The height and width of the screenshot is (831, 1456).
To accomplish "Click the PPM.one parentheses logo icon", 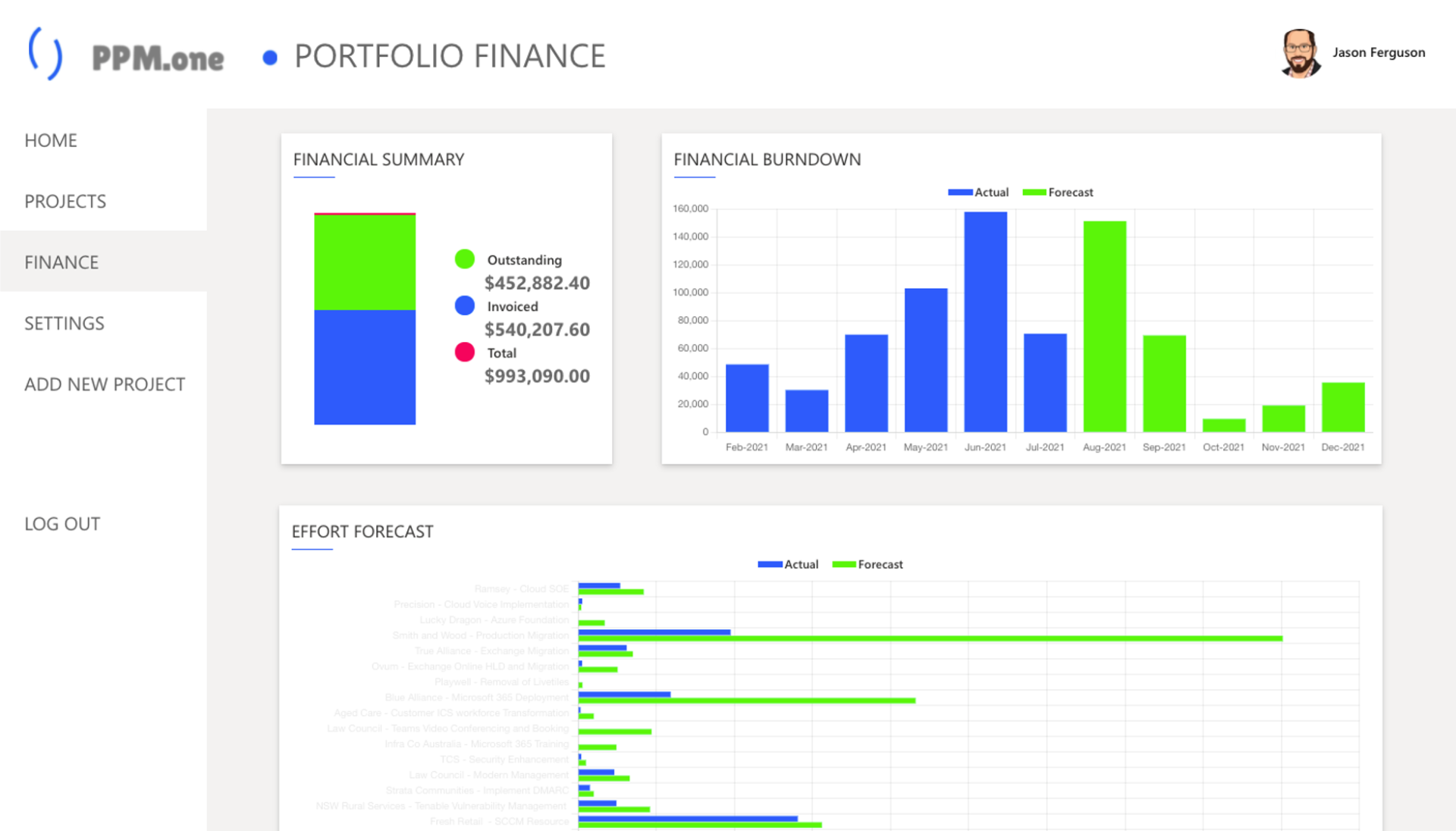I will pyautogui.click(x=45, y=54).
